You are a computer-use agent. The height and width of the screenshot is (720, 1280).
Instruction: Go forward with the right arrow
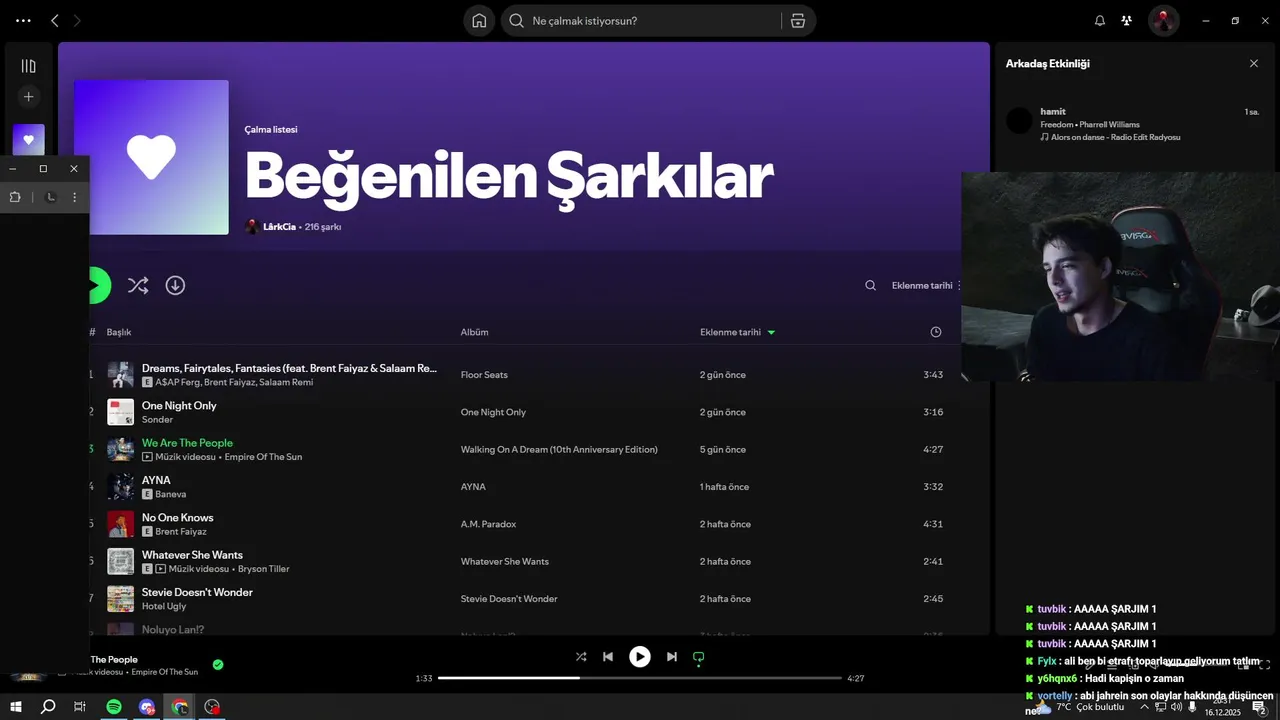point(78,20)
